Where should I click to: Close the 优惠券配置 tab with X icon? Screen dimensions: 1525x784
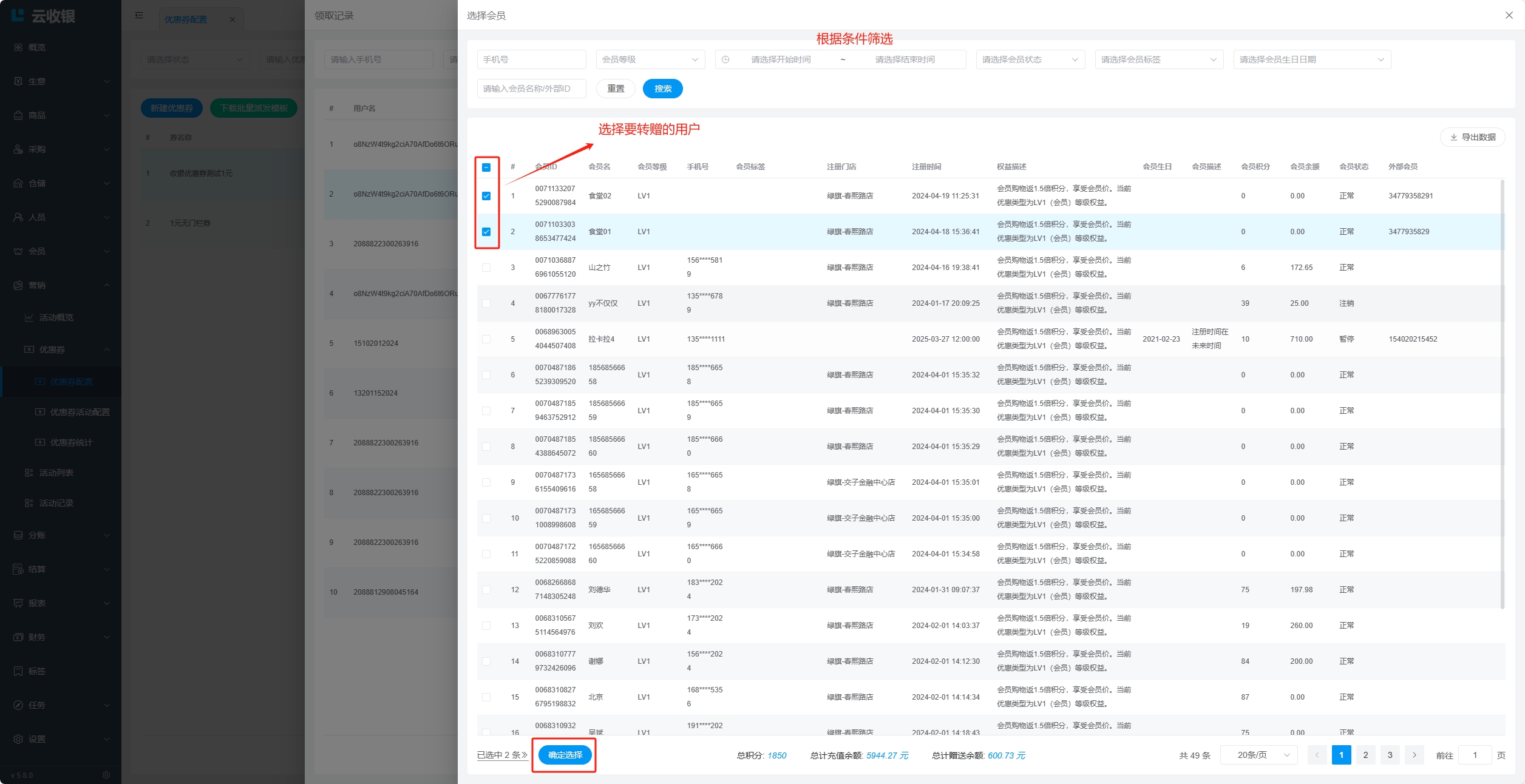(233, 19)
